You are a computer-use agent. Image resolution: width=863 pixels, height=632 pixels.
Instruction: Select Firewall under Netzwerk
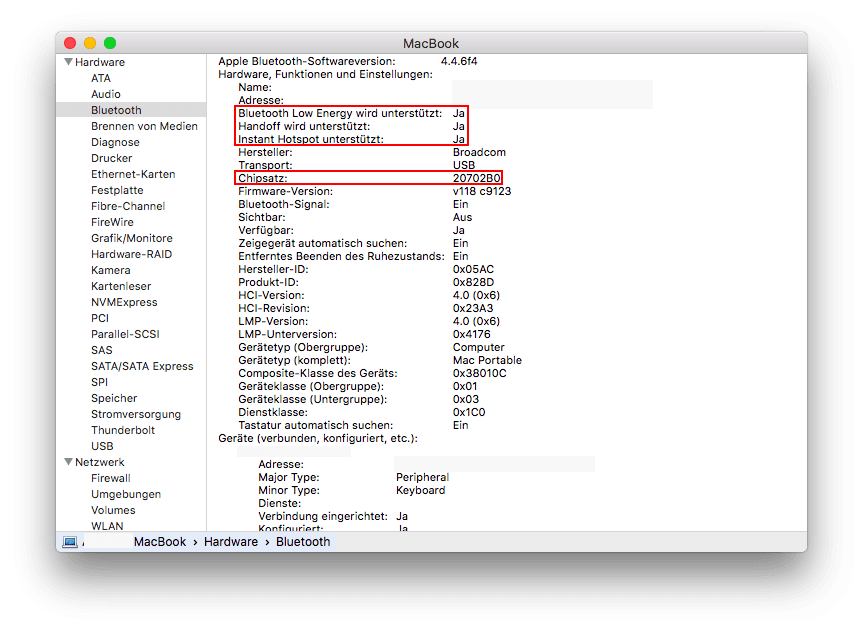111,478
